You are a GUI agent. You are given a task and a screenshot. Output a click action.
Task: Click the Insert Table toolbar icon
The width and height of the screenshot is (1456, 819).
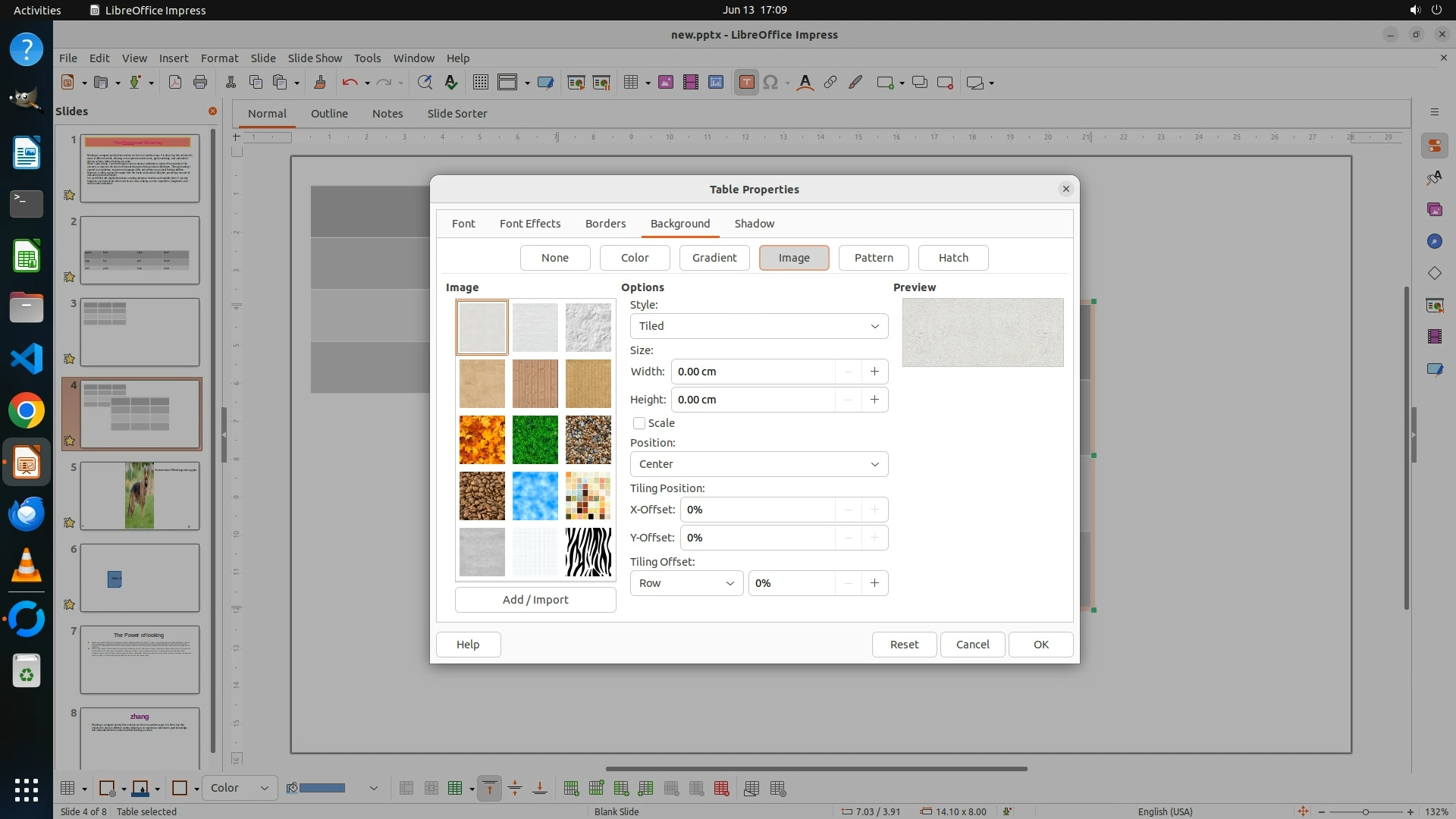click(630, 83)
